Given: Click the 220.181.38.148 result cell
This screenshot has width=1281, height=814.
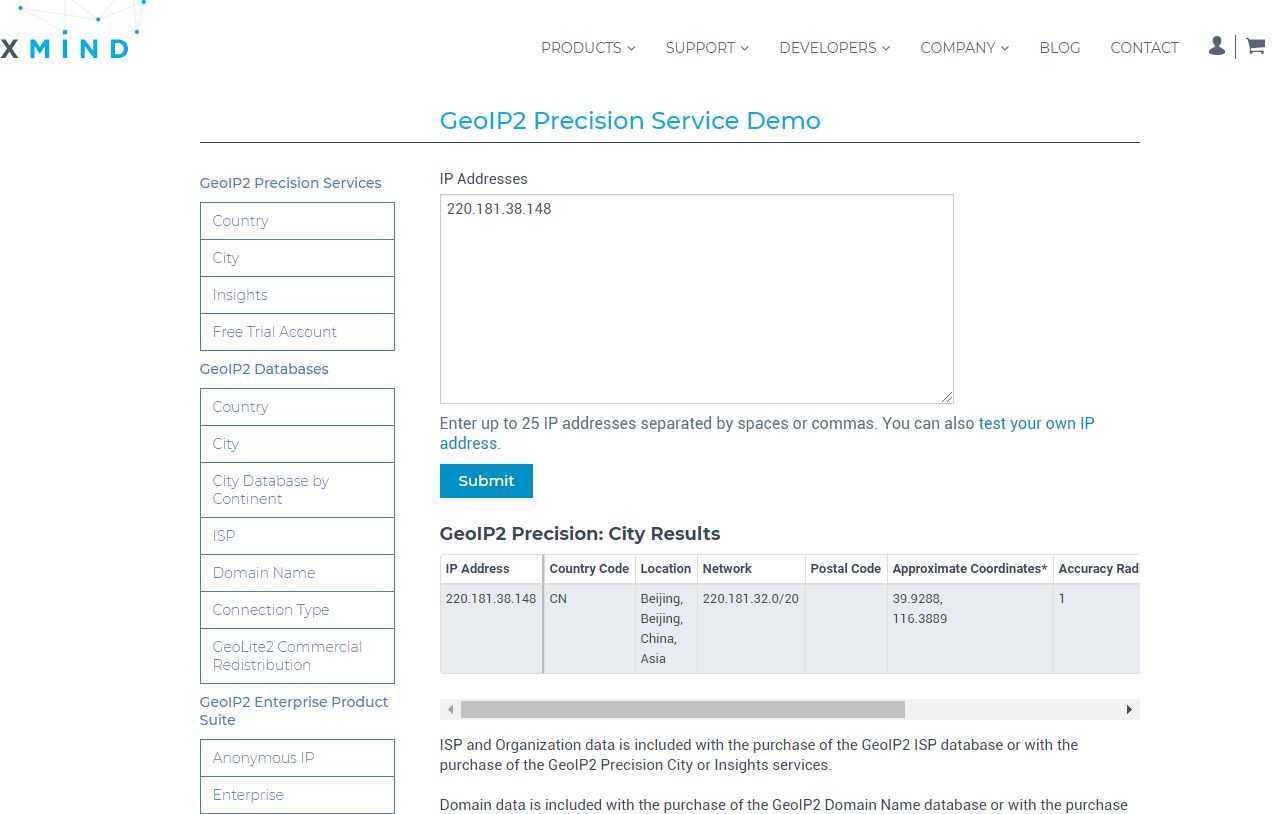Looking at the screenshot, I should point(491,629).
